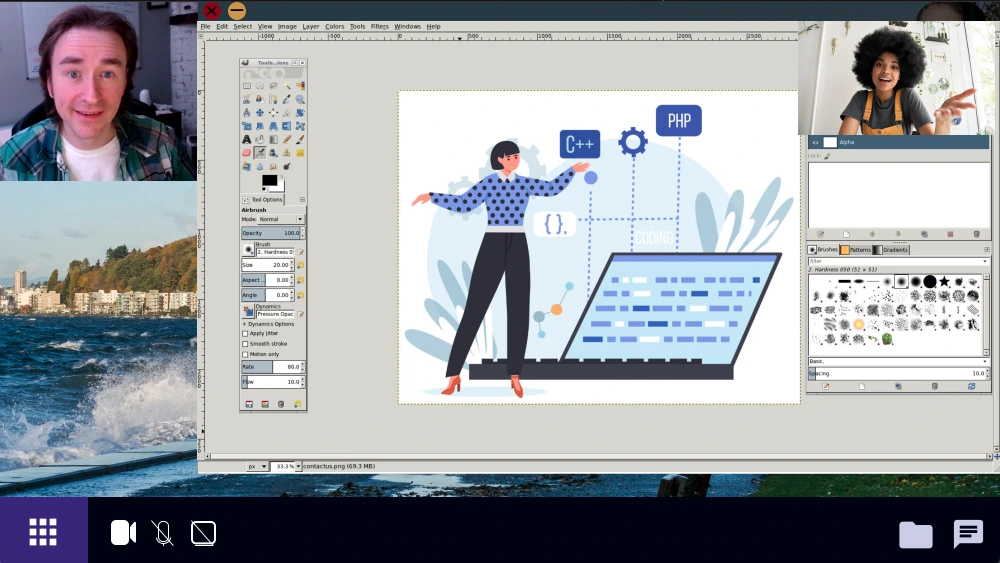Select the Rectangle Select tool
The width and height of the screenshot is (1000, 563).
pos(247,86)
